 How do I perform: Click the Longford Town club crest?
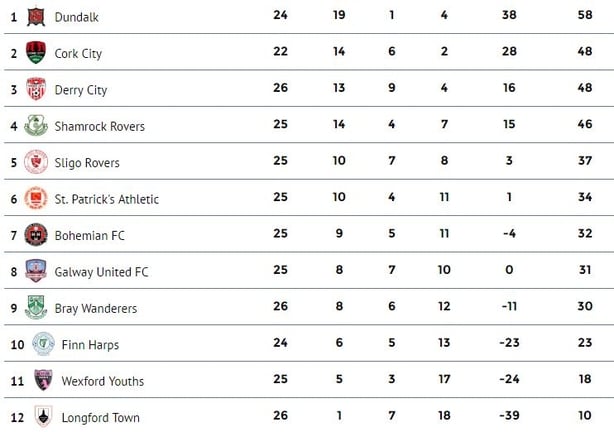coord(43,416)
